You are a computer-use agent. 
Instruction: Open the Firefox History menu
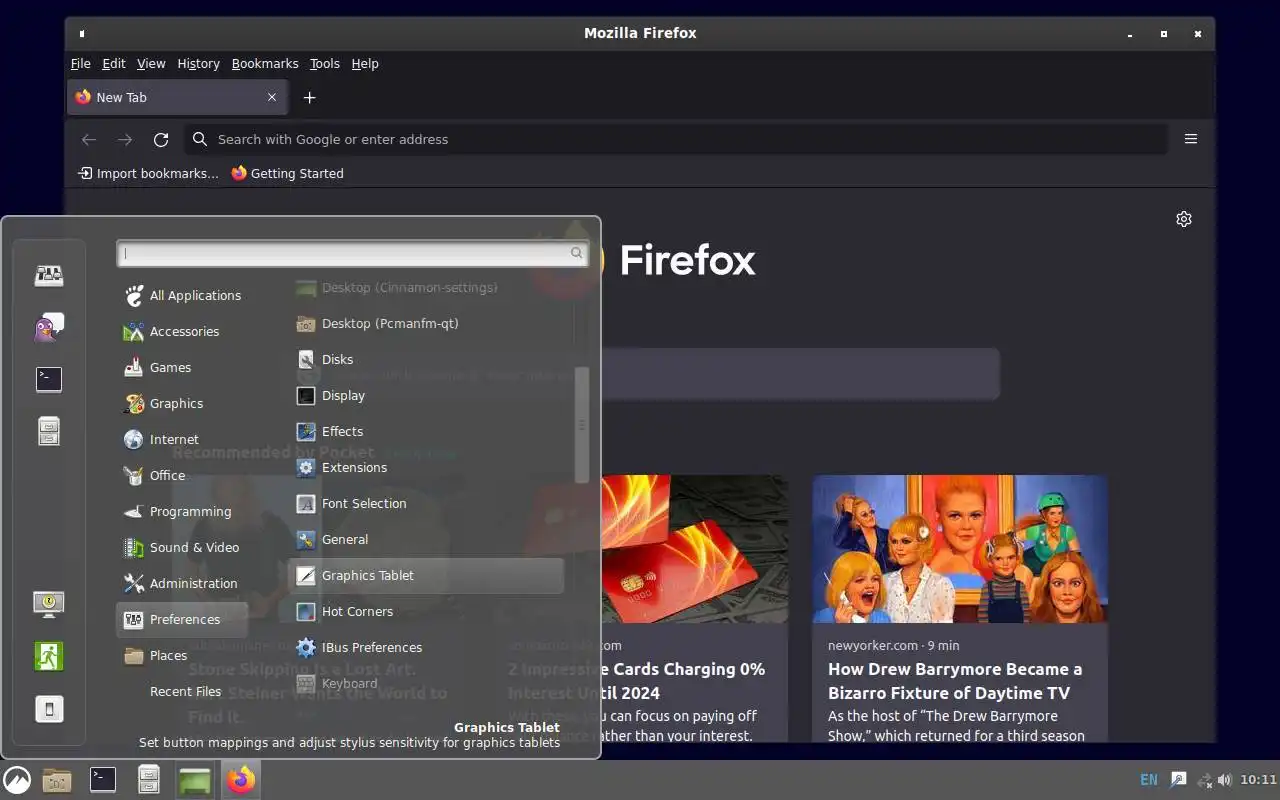click(x=198, y=63)
